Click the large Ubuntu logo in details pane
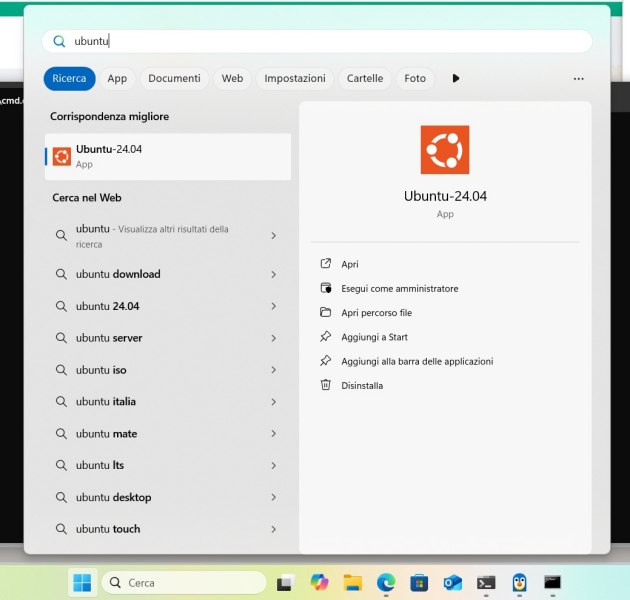630x600 pixels. (x=445, y=149)
